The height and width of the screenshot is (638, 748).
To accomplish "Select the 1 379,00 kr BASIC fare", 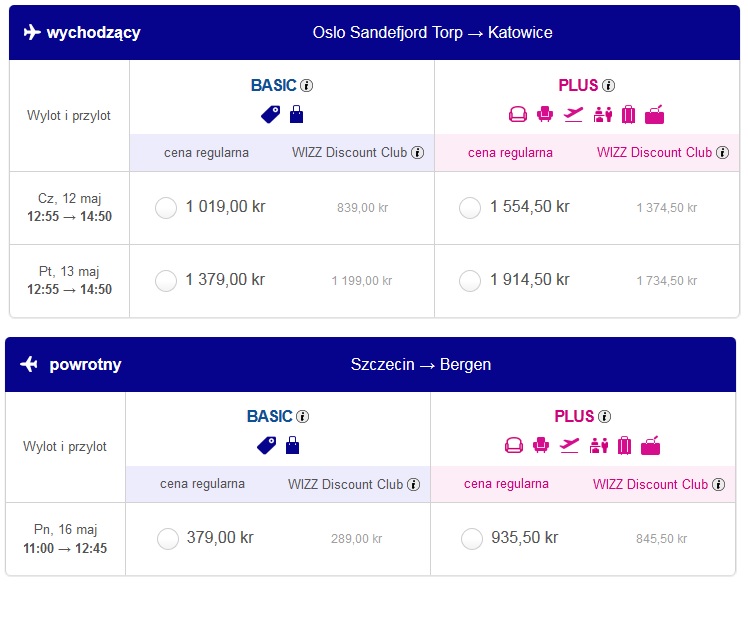I will click(x=166, y=281).
